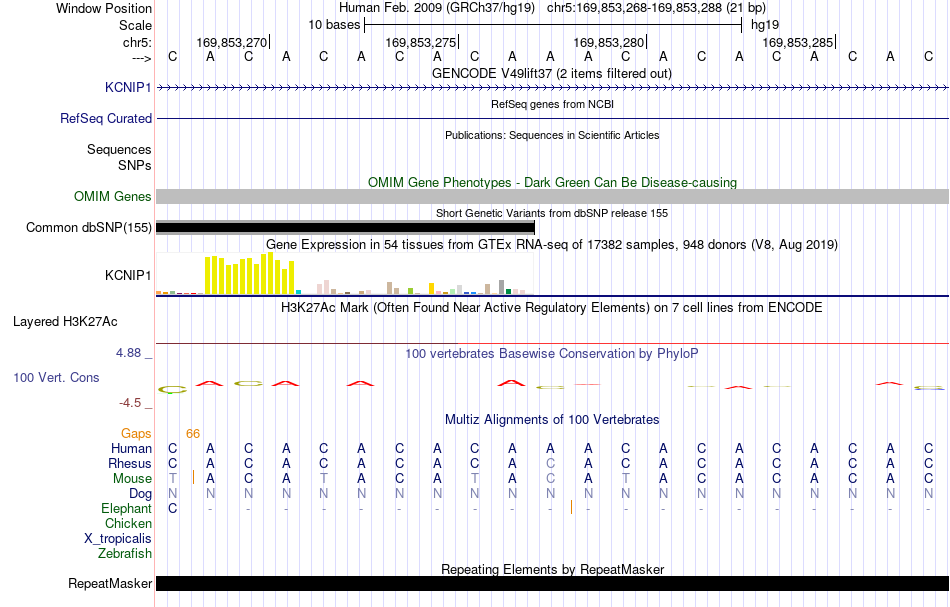Select the OMIM Genes gray bar
The image size is (950, 607).
coord(552,196)
